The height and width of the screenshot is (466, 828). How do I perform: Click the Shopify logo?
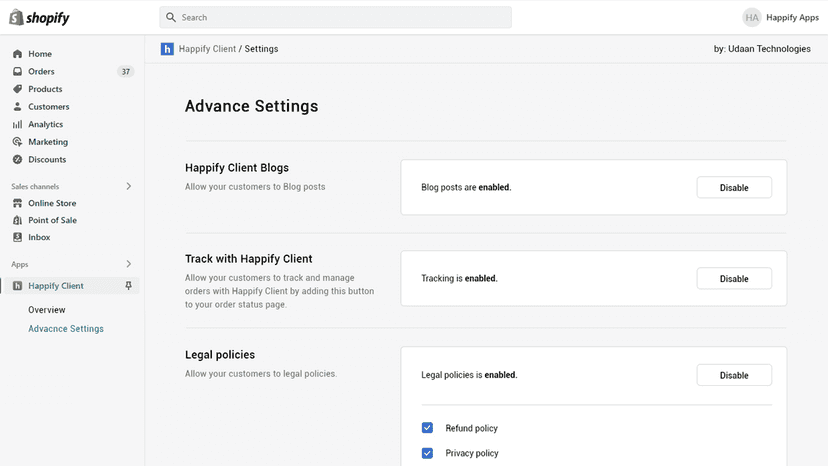(x=40, y=17)
